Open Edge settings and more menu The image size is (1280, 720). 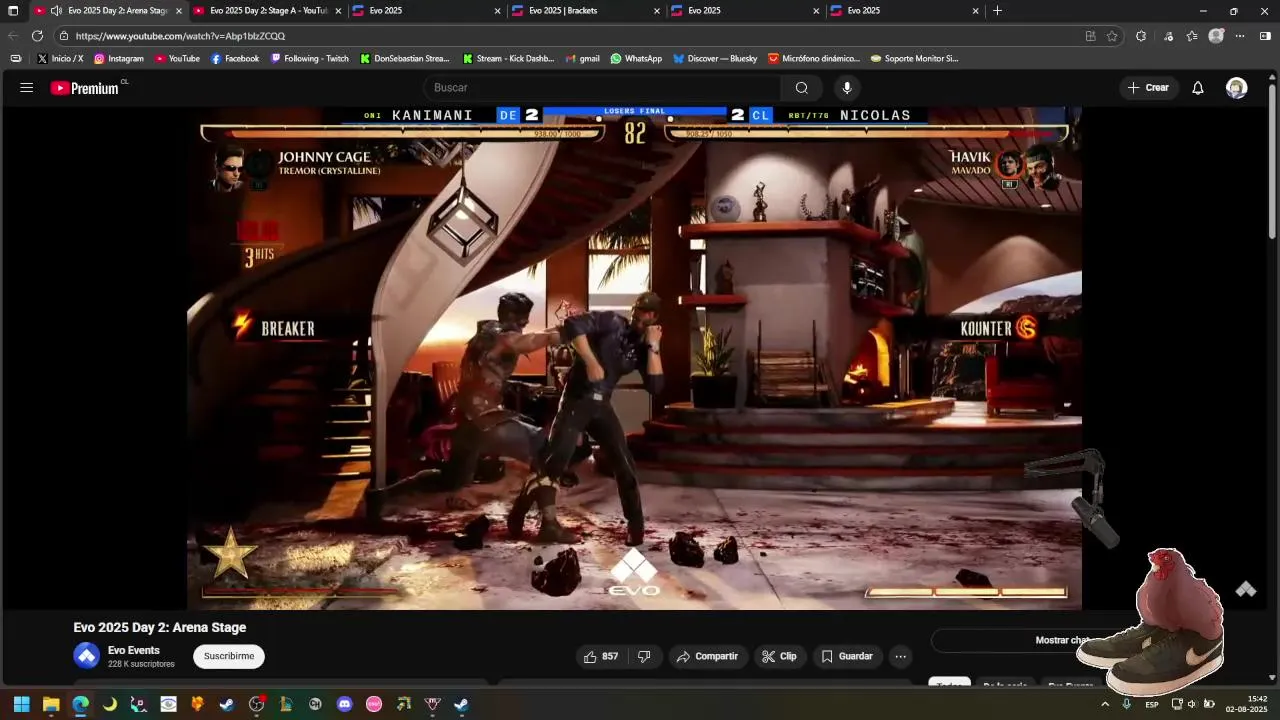point(1240,36)
